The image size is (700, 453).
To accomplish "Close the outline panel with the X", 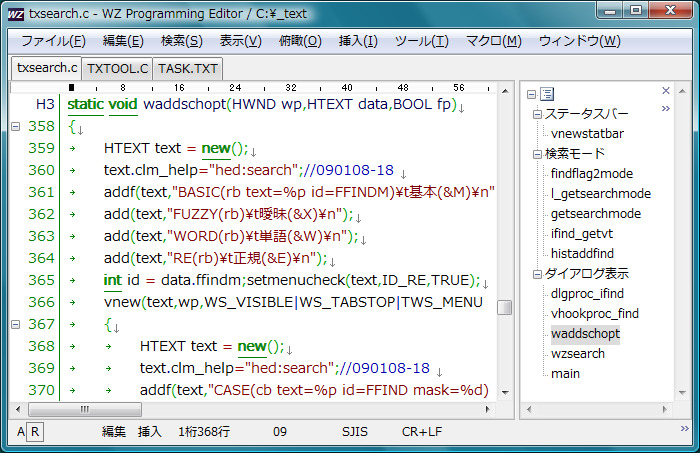I will (666, 89).
